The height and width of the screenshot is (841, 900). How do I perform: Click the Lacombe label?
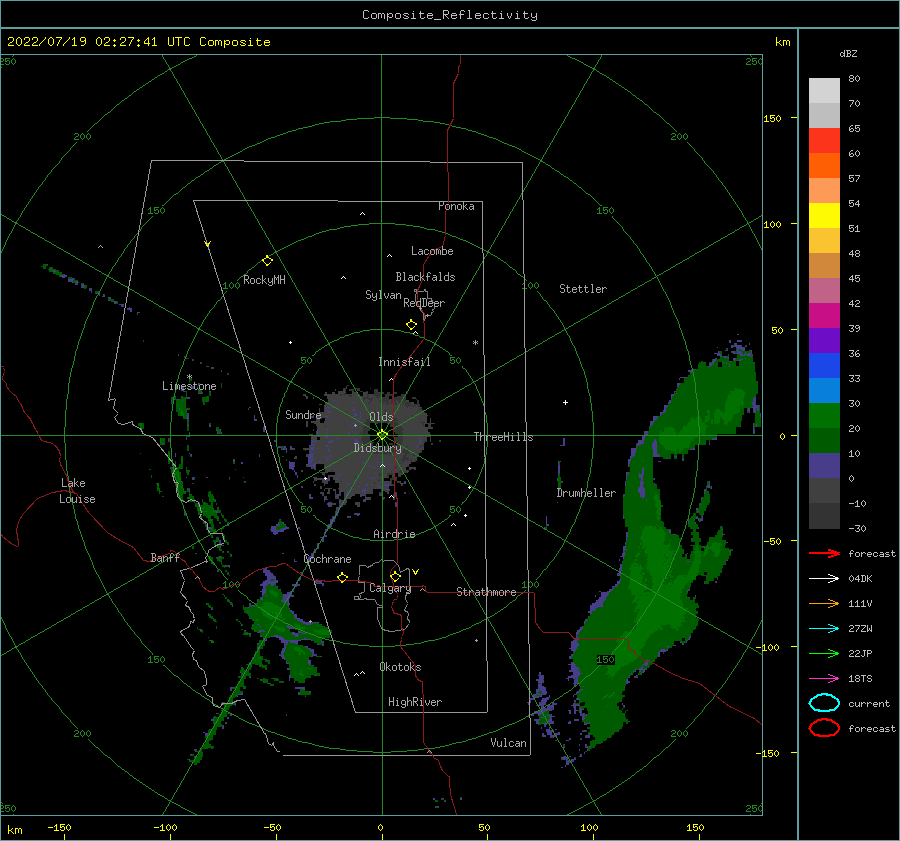(x=432, y=251)
